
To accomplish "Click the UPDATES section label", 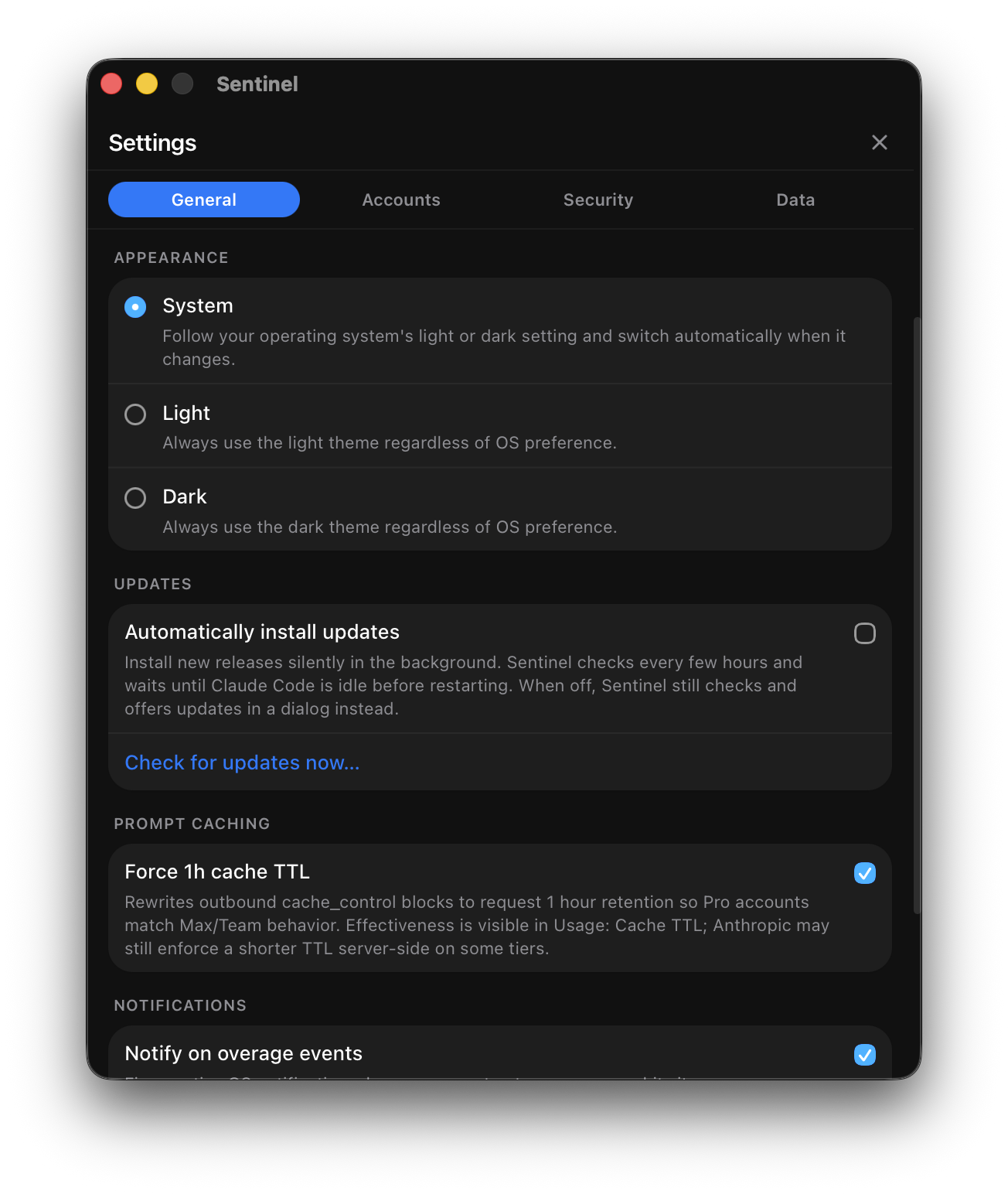I will (x=152, y=584).
